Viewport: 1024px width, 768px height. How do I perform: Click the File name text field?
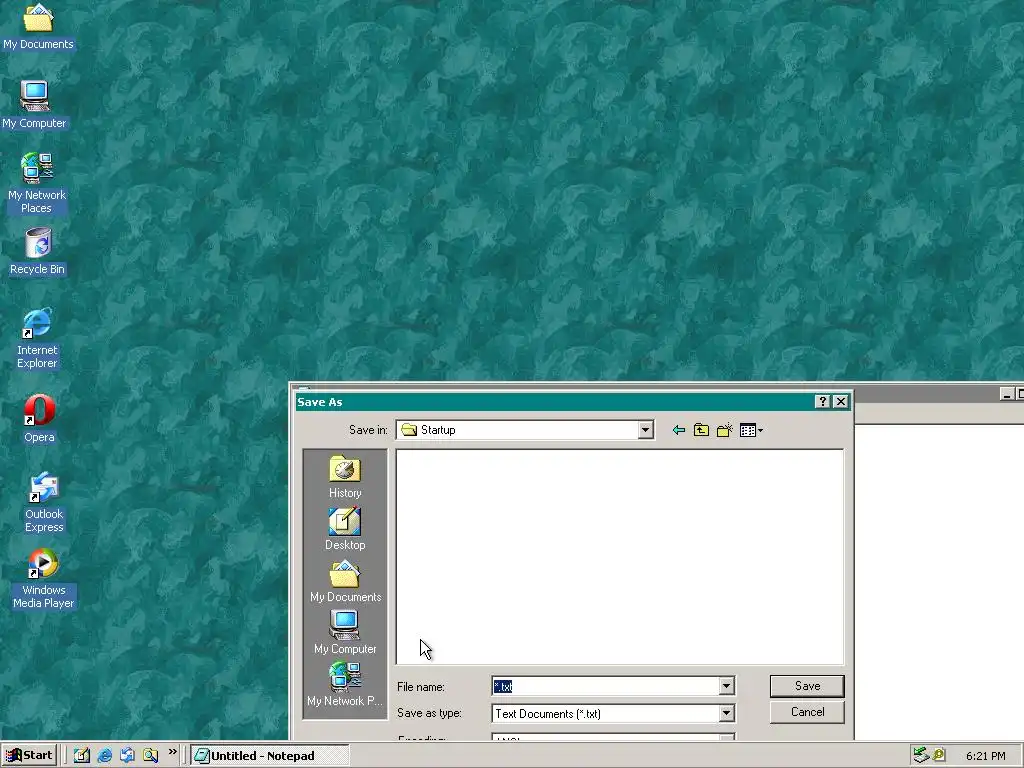(x=605, y=686)
